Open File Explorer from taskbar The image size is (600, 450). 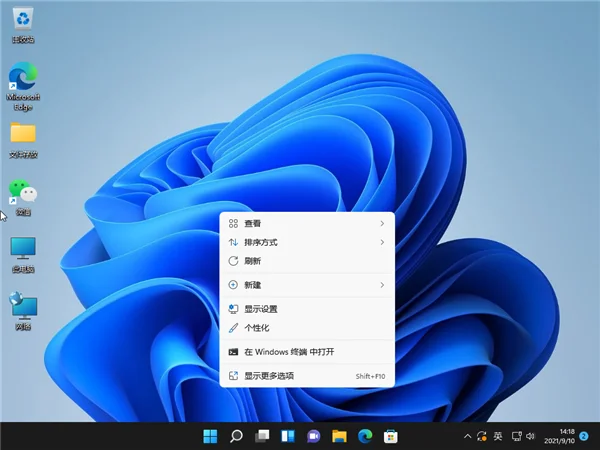[x=339, y=436]
